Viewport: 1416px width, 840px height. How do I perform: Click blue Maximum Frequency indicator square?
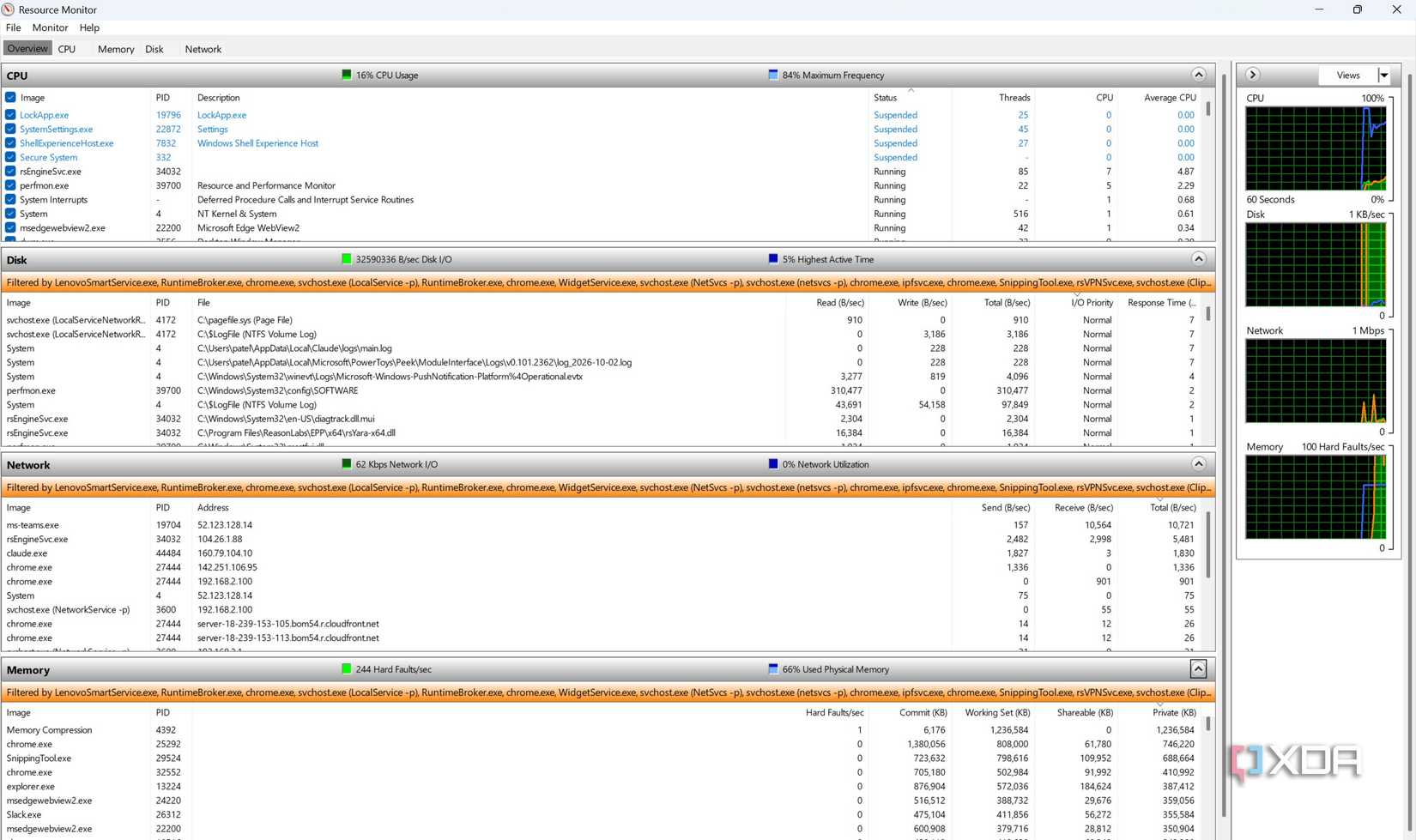coord(773,75)
